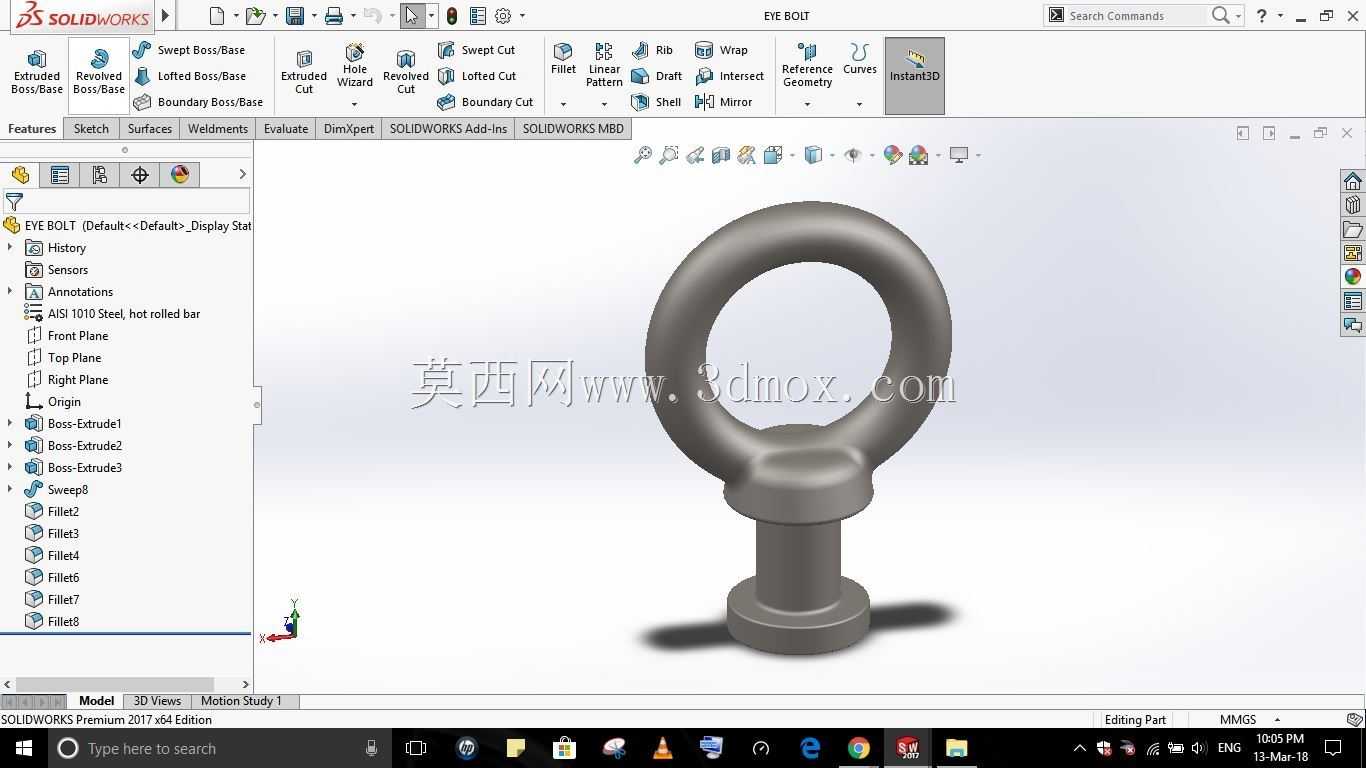Open the SOLIDWORKS Add-Ins tab
Viewport: 1366px width, 768px height.
(448, 129)
